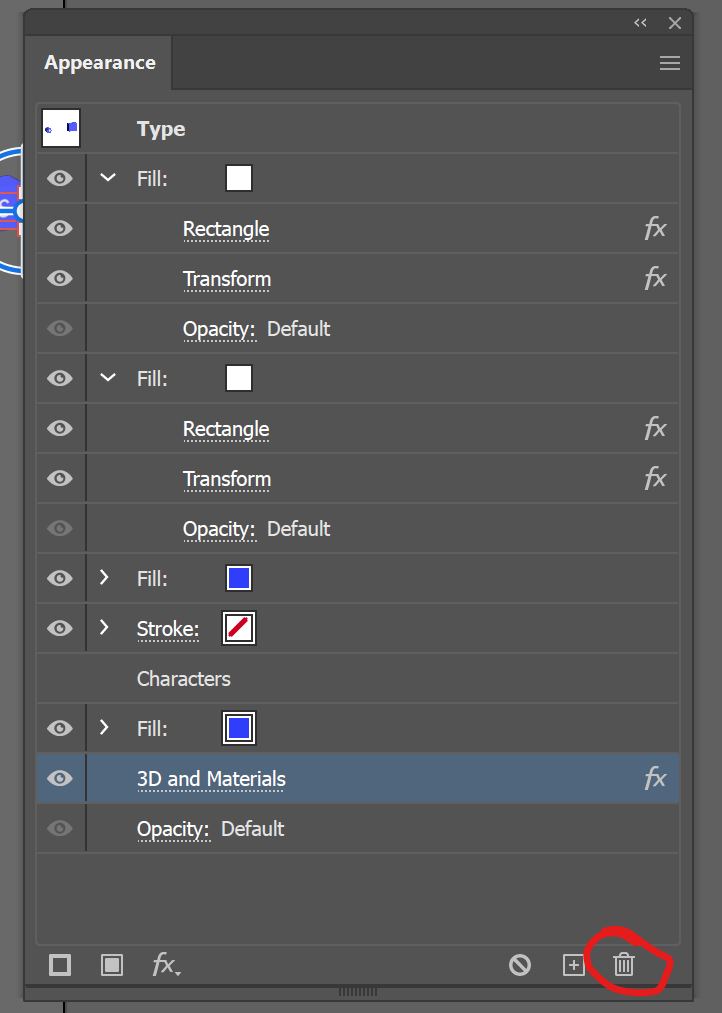Select the Appearance panel tab

(x=100, y=63)
